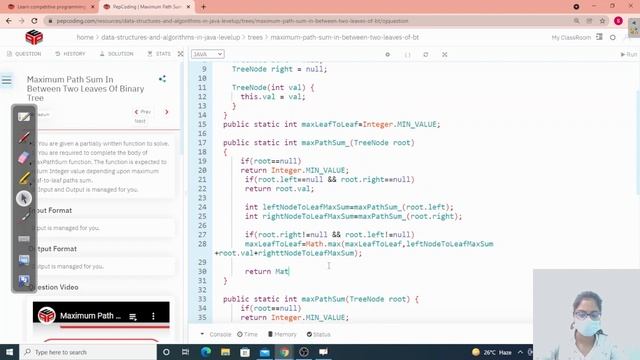640x360 pixels.
Task: Click the Status indicator in bottom bar
Action: [x=318, y=334]
